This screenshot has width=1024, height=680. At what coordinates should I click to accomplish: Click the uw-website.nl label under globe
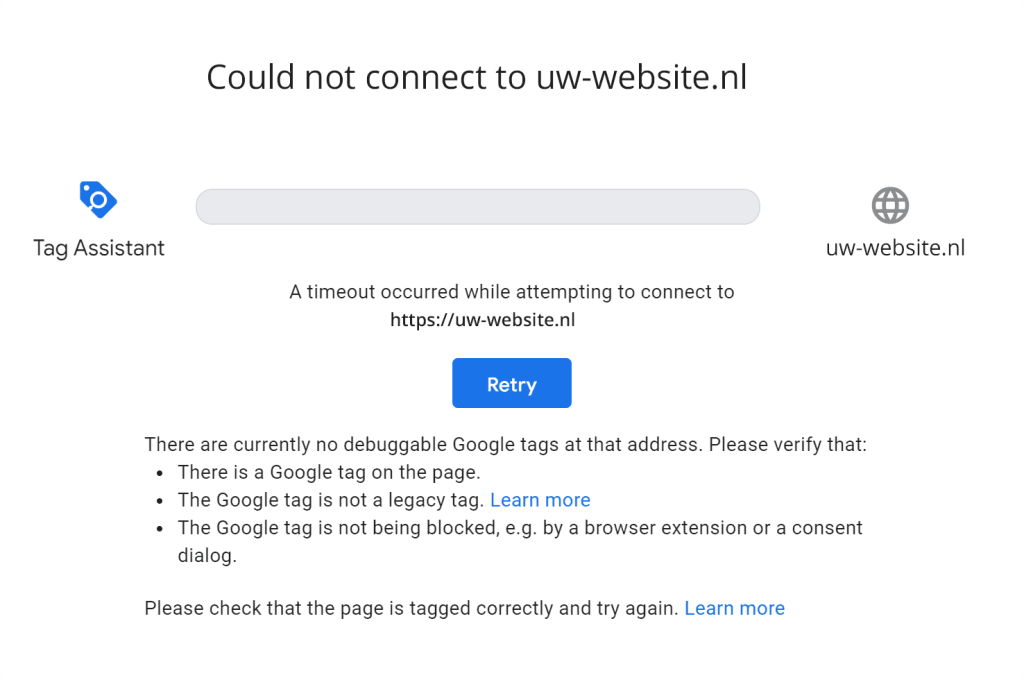click(x=895, y=248)
